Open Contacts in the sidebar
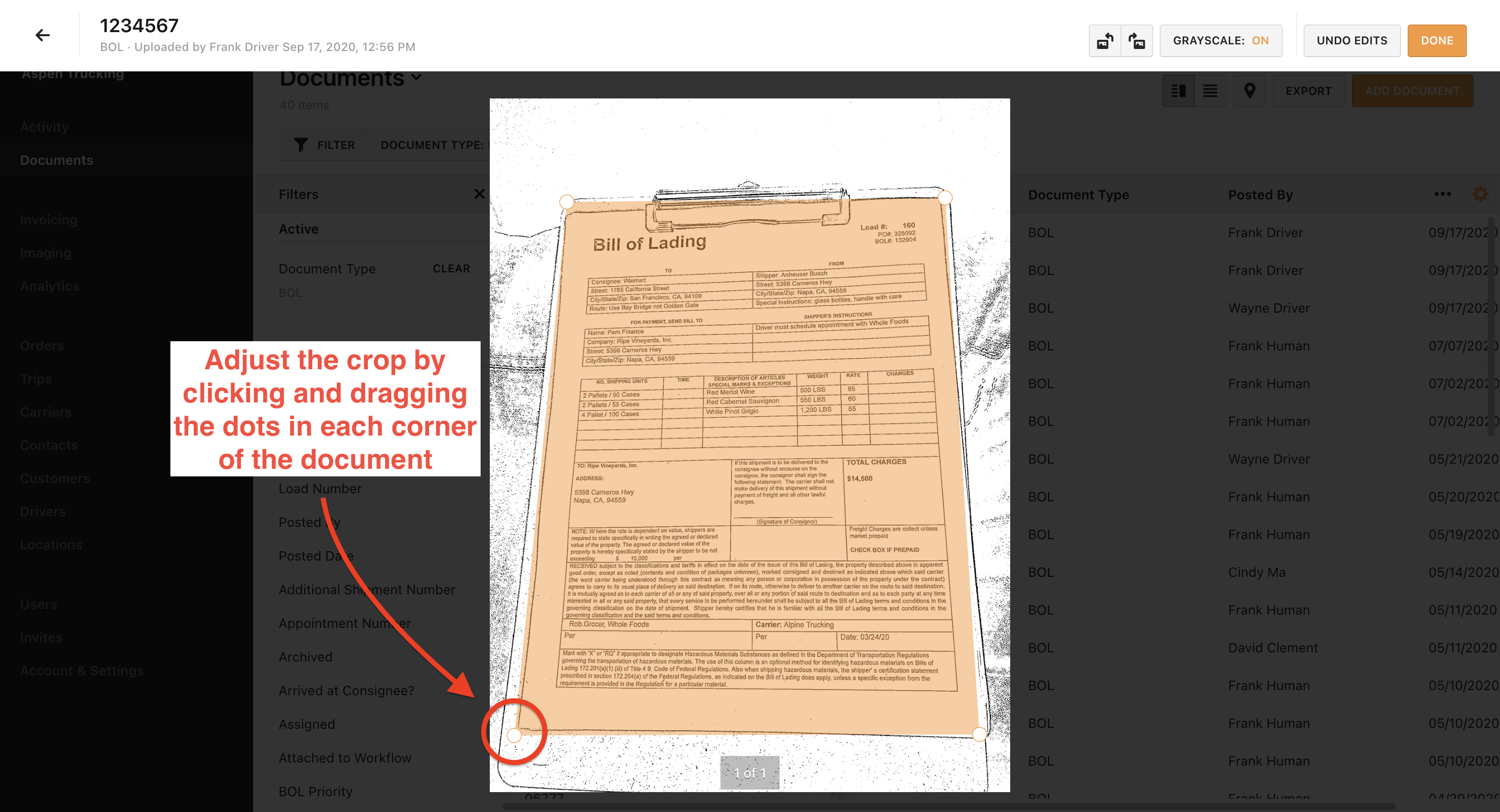The height and width of the screenshot is (812, 1500). (x=48, y=445)
